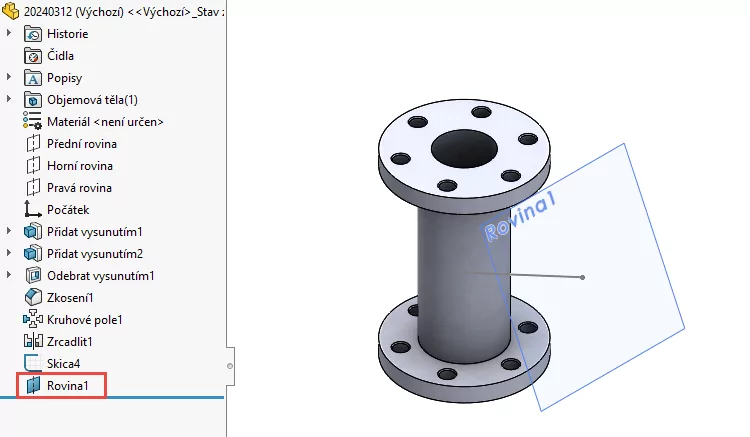Select Rovina1 in the feature tree
Image resolution: width=750 pixels, height=437 pixels.
point(74,385)
